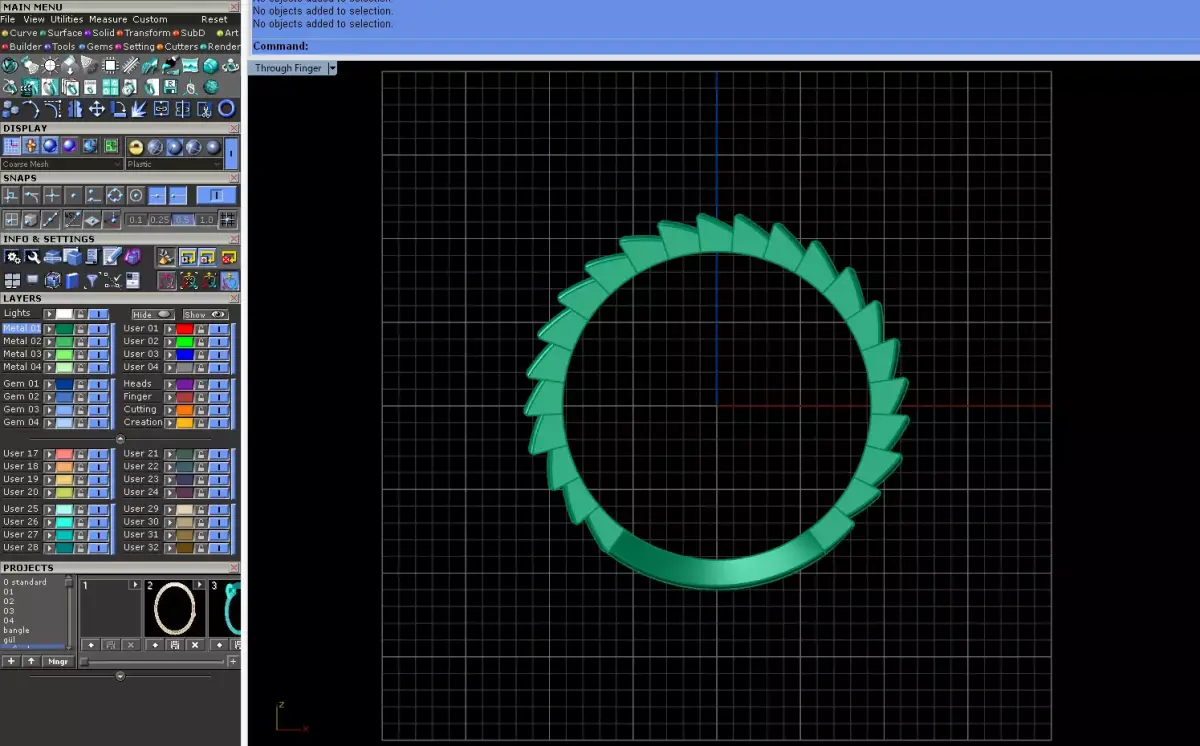
Task: Expand the Finger layer arrow
Action: pos(169,397)
